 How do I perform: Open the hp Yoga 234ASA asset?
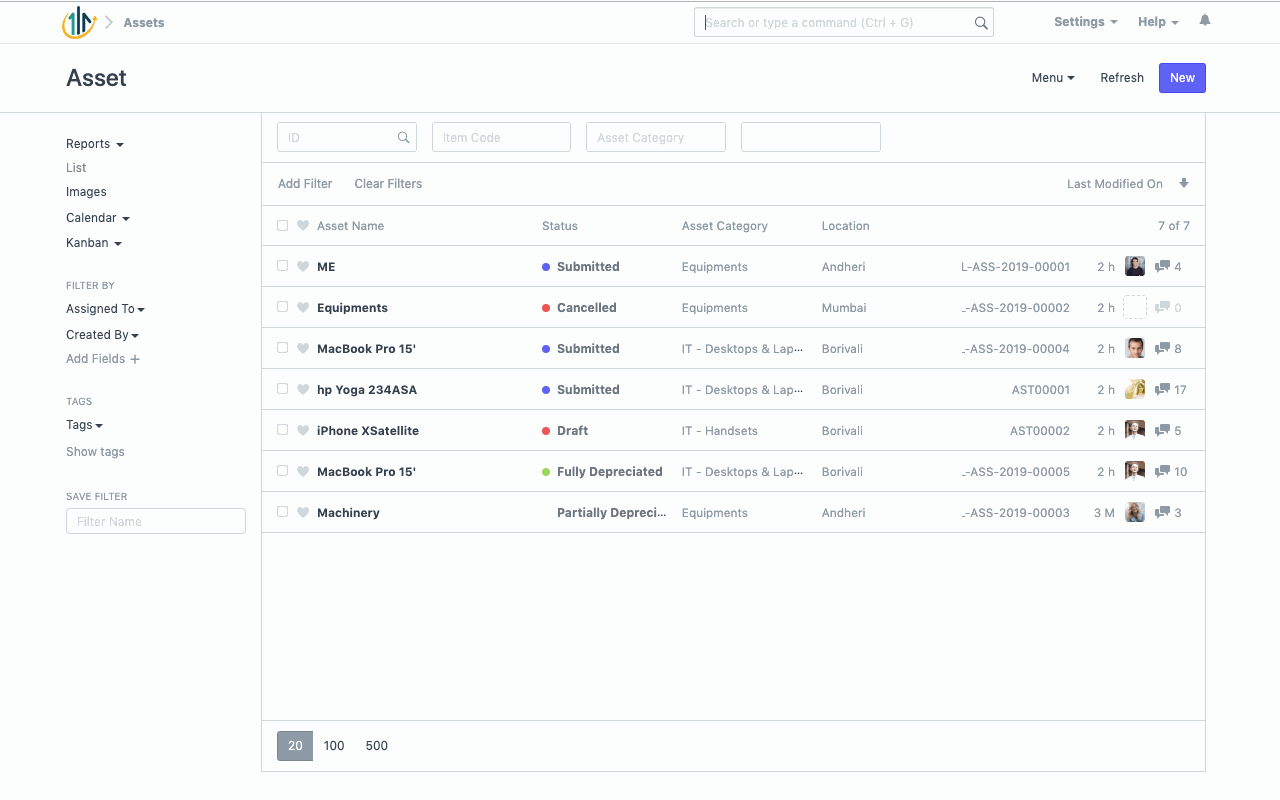[x=367, y=390]
